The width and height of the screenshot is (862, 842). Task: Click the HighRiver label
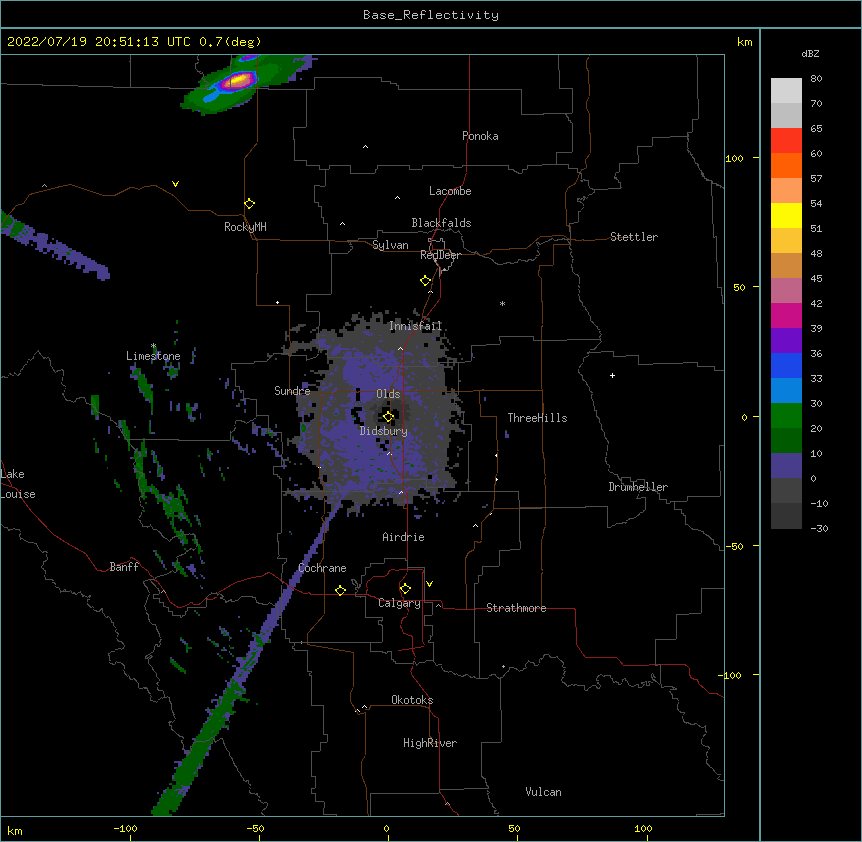(430, 743)
